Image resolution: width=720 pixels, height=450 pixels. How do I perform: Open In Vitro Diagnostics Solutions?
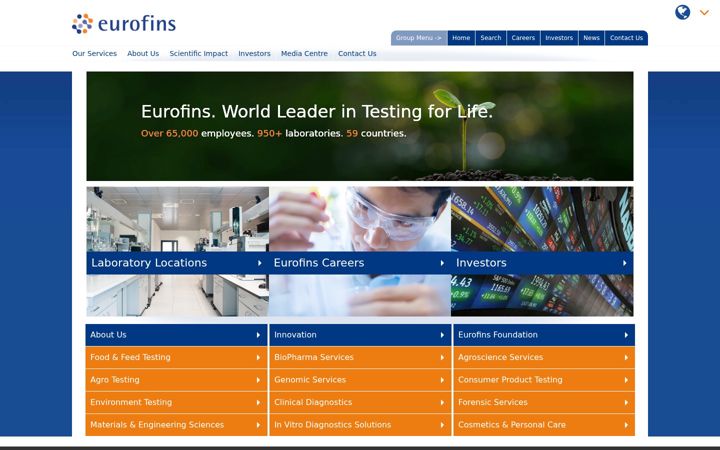click(360, 425)
